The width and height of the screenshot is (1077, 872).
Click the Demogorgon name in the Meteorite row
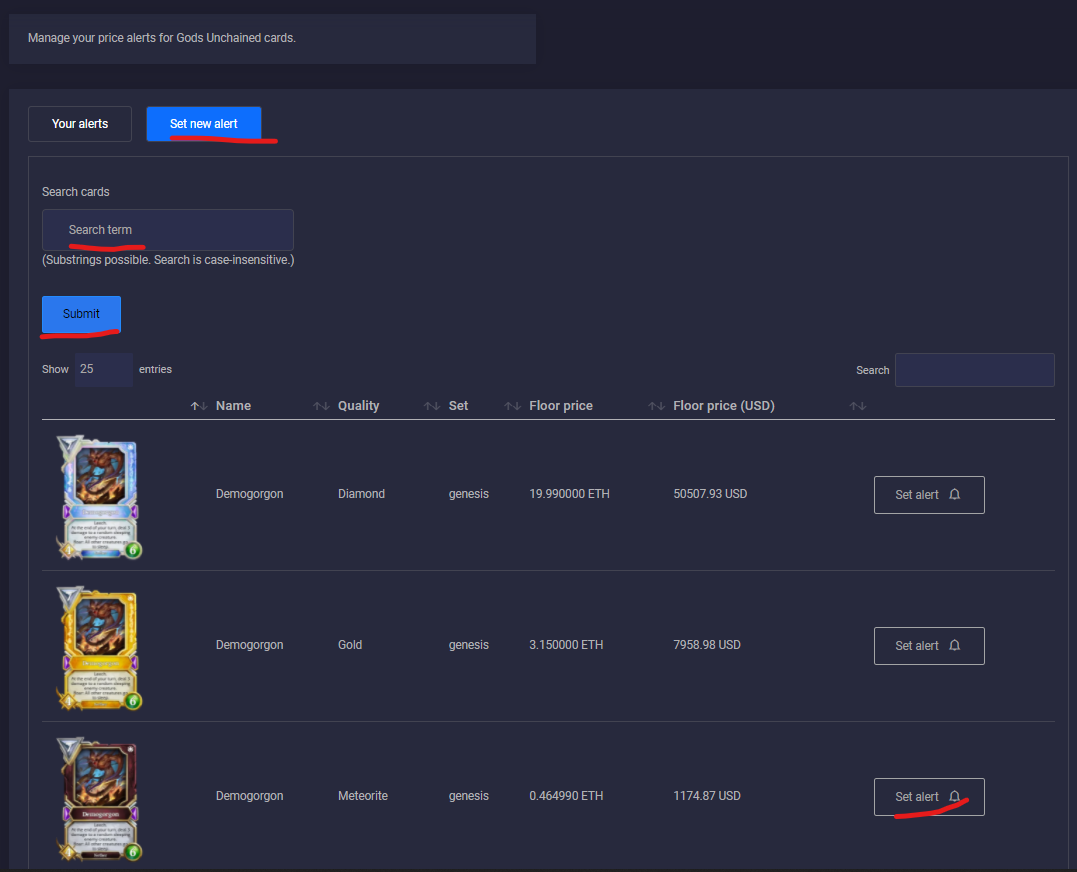point(249,796)
